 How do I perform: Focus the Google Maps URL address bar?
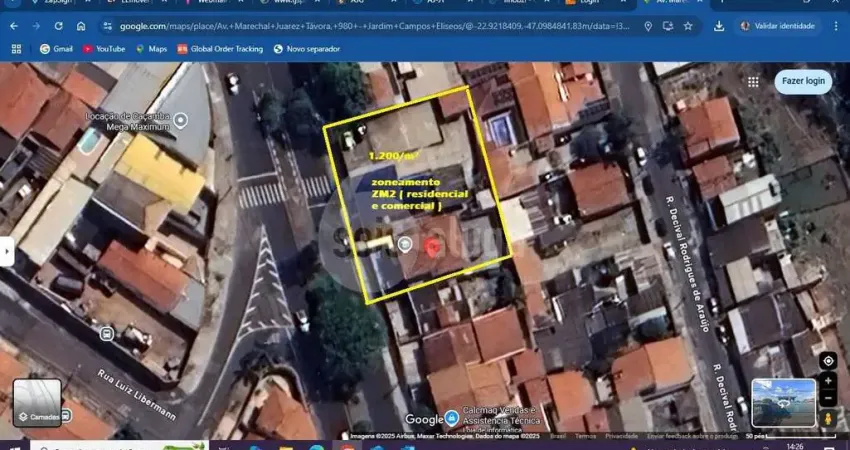374,26
